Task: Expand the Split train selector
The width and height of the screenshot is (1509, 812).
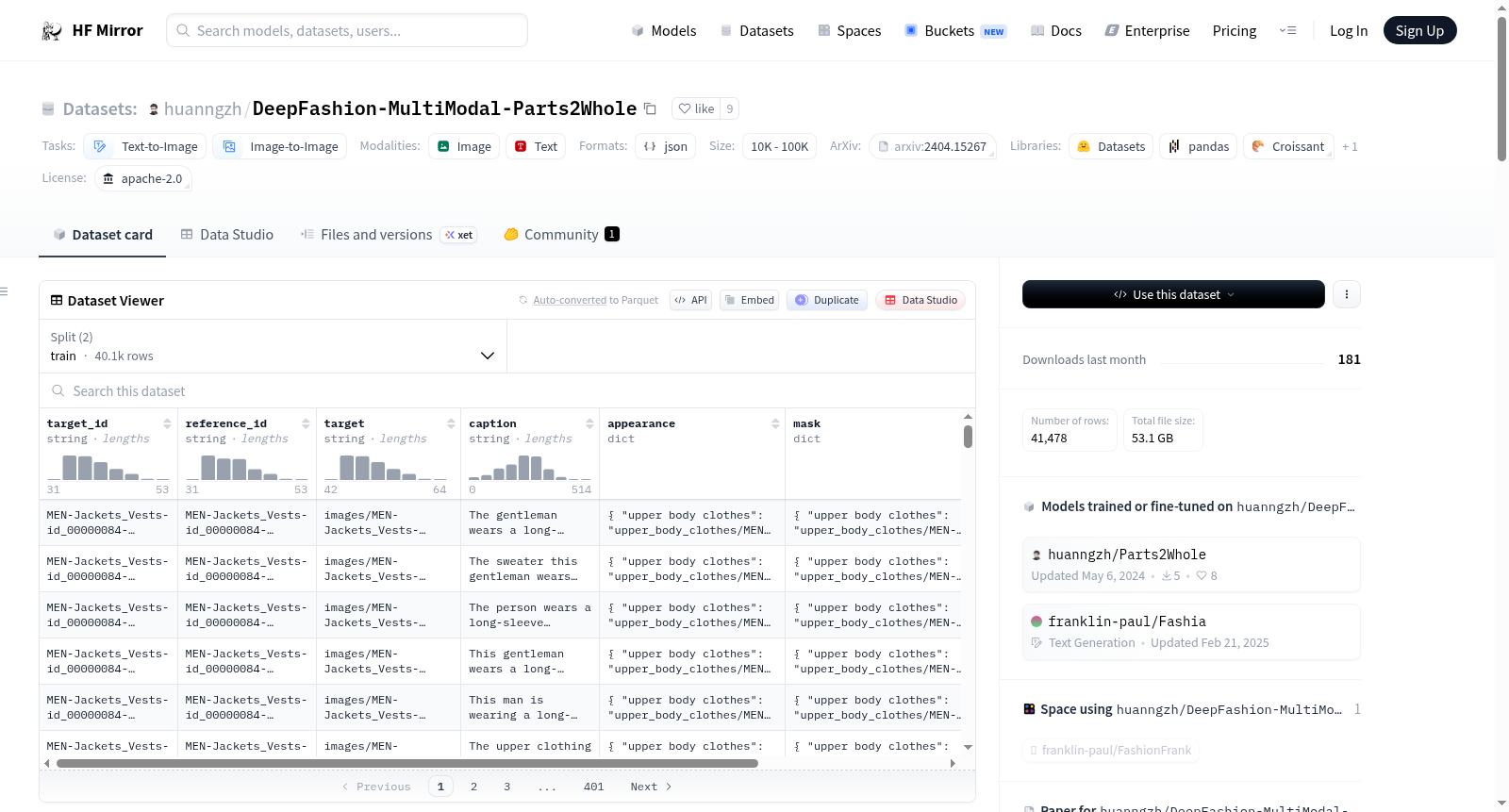Action: (x=274, y=346)
